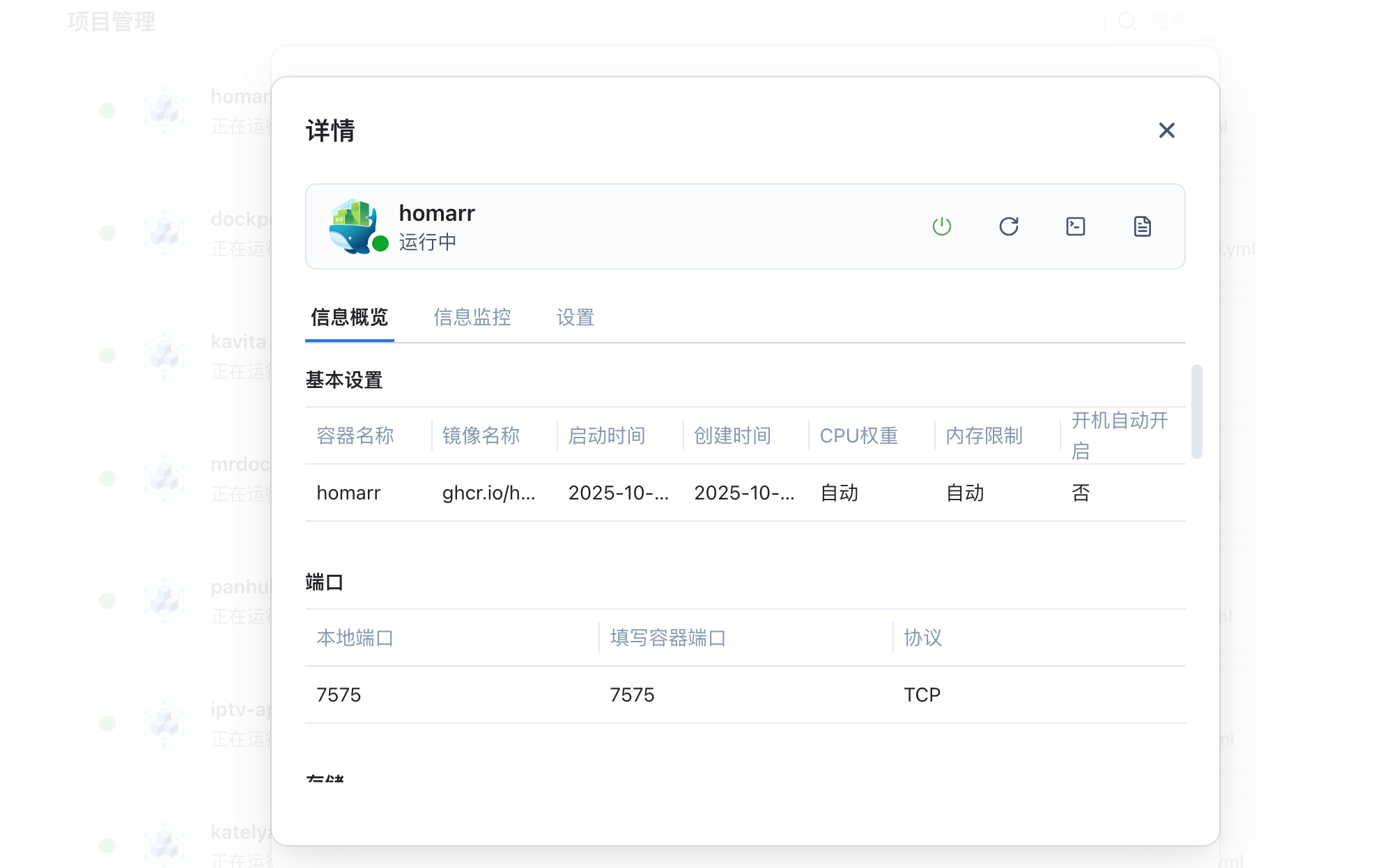Image resolution: width=1399 pixels, height=868 pixels.
Task: Click the 容器名称 column header
Action: [x=355, y=436]
